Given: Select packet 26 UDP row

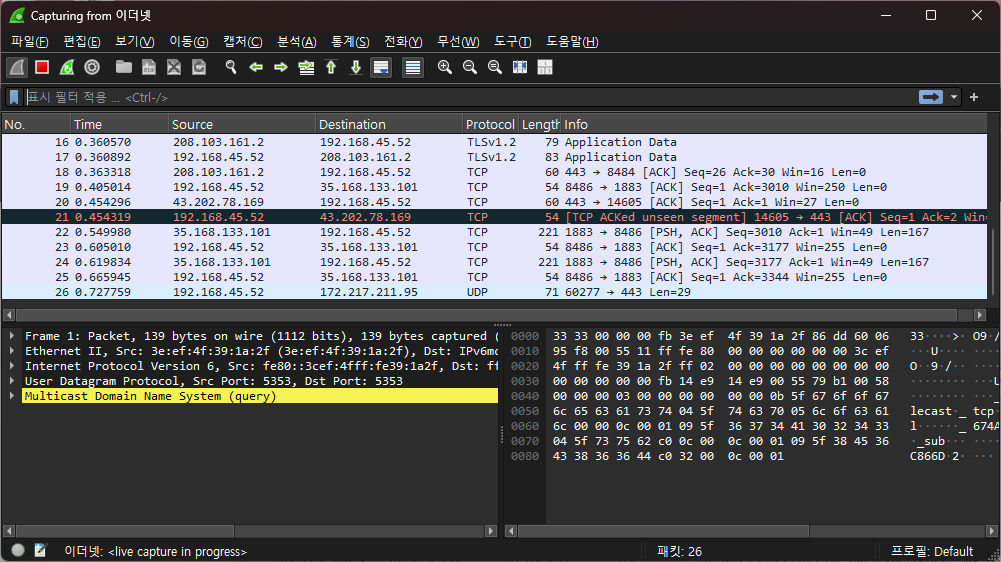Looking at the screenshot, I should tap(494, 292).
